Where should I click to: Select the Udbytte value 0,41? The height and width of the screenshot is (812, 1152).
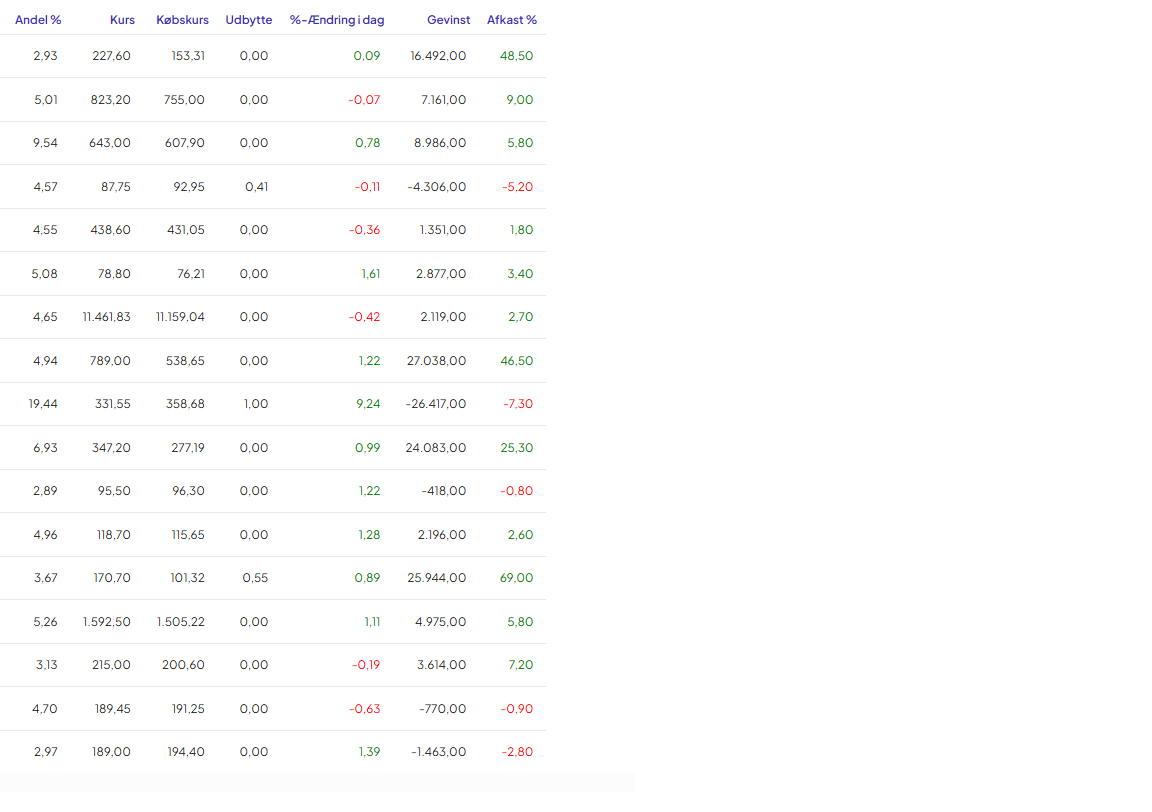pos(256,187)
